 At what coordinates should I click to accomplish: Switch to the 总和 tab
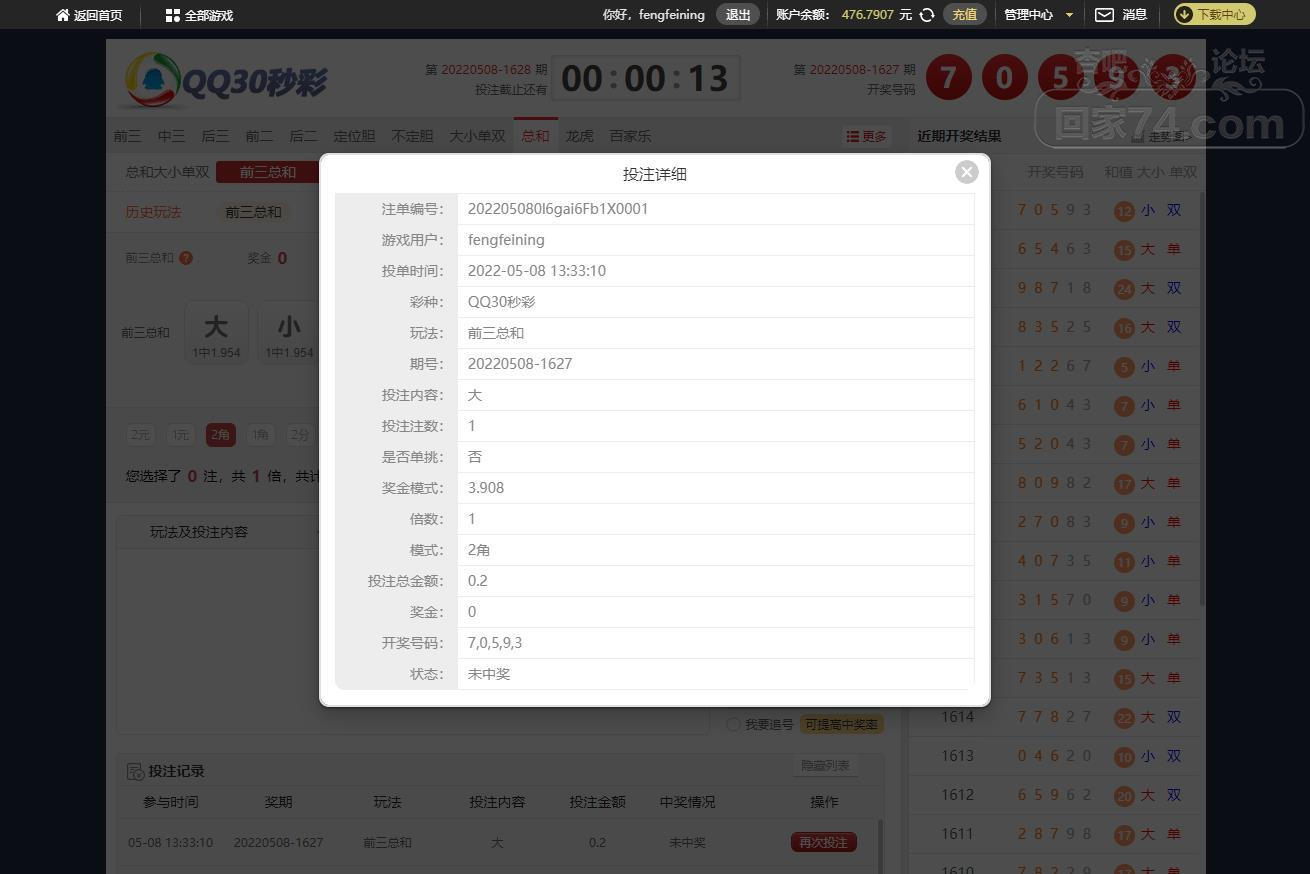[535, 136]
